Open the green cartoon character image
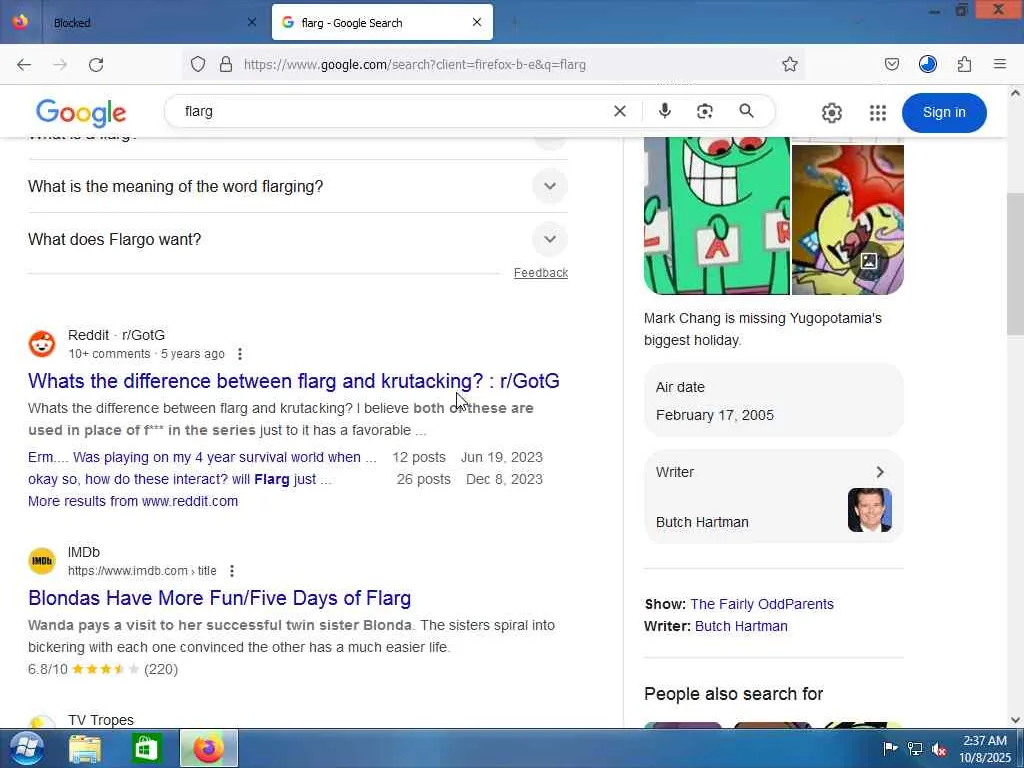Viewport: 1024px width, 768px height. click(716, 216)
